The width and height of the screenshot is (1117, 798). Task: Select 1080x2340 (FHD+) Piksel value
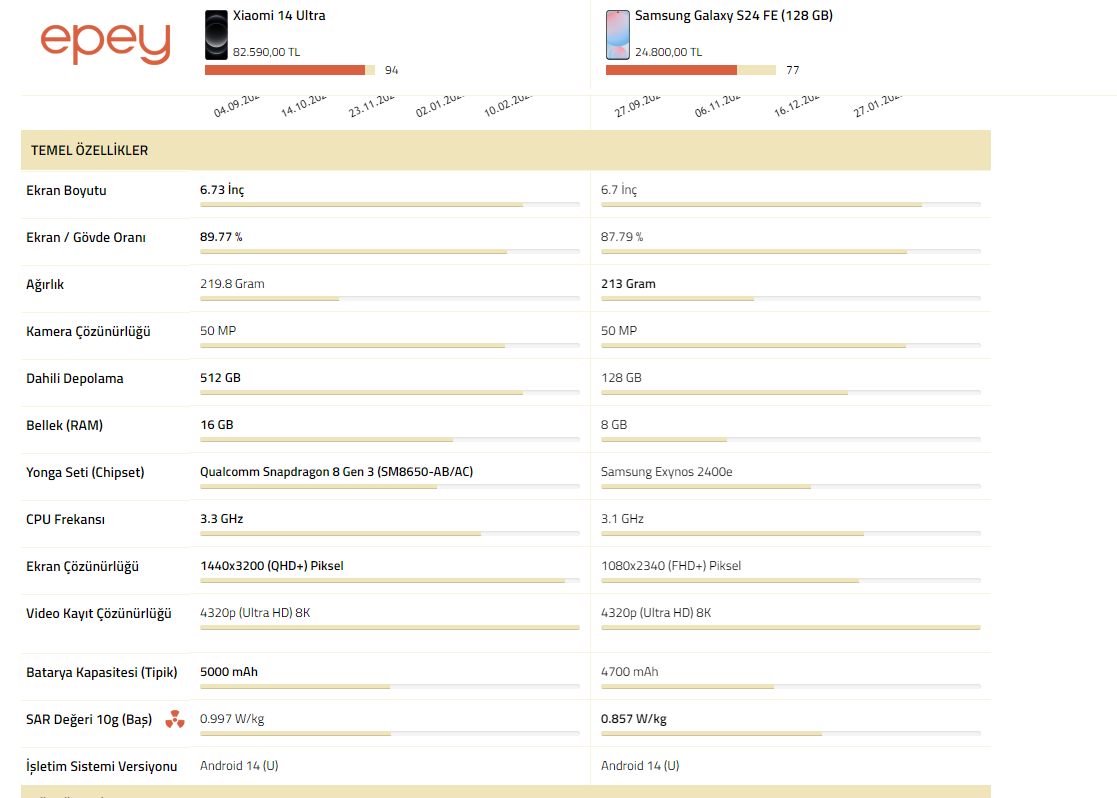pyautogui.click(x=671, y=566)
